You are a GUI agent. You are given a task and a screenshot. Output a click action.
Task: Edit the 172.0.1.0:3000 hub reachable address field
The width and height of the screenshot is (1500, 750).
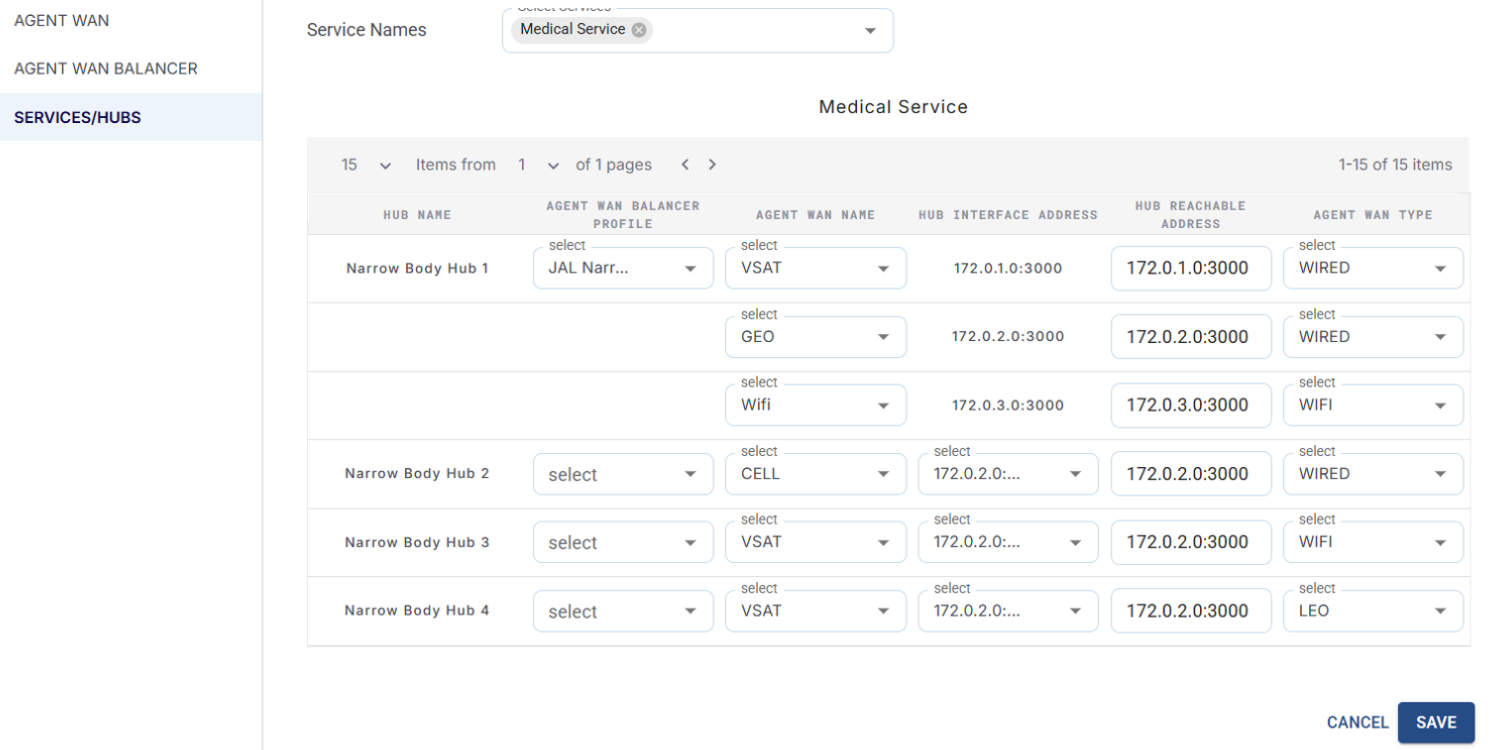(x=1190, y=268)
